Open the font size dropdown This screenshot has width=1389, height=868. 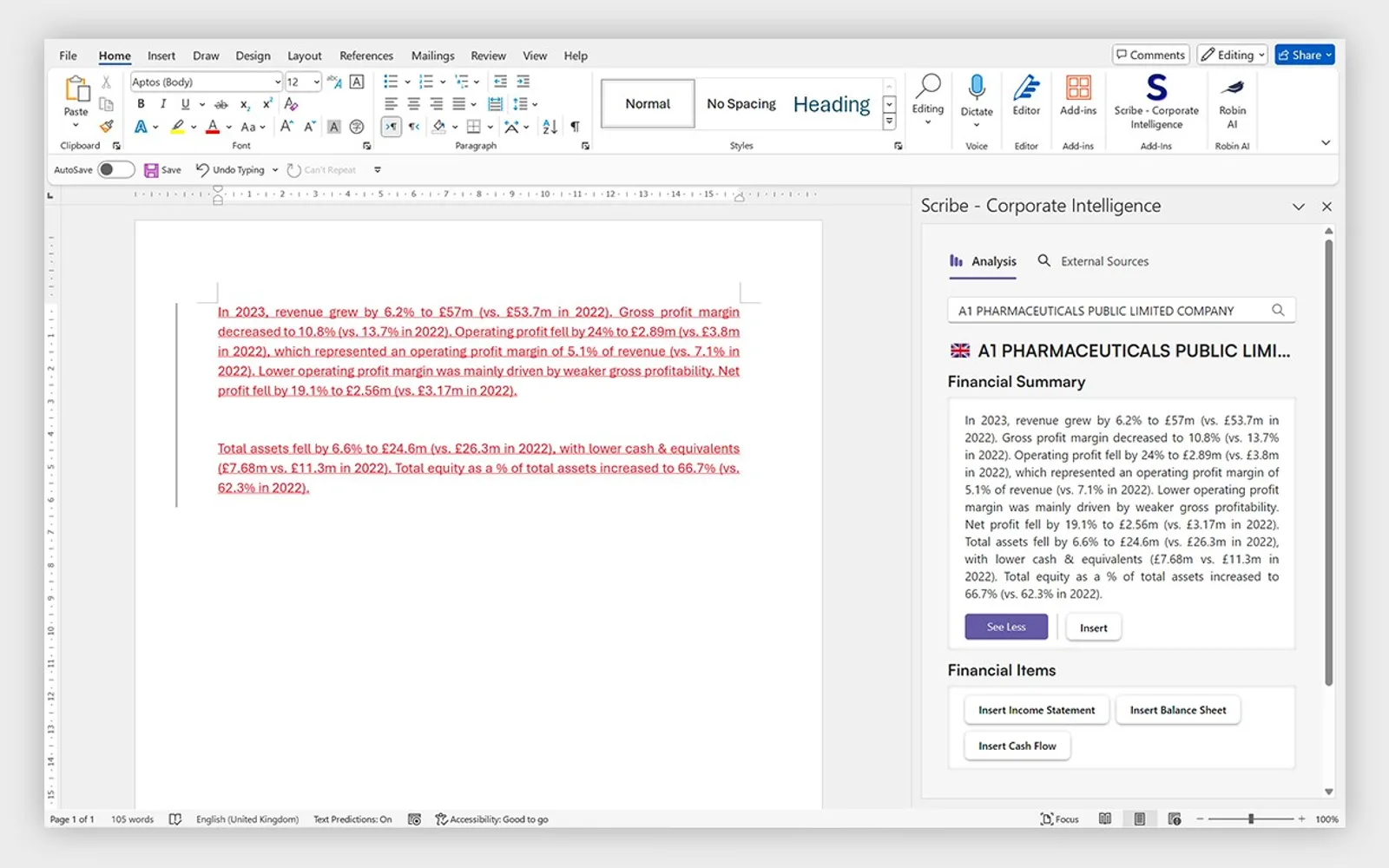click(x=317, y=82)
